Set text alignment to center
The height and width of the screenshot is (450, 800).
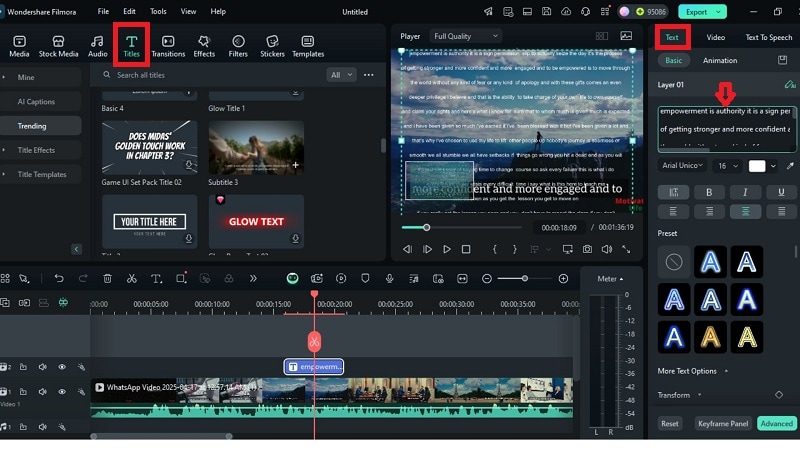coord(745,211)
